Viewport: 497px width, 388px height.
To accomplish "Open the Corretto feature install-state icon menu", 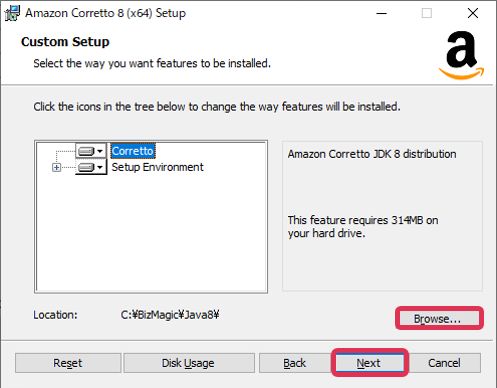I will 91,151.
